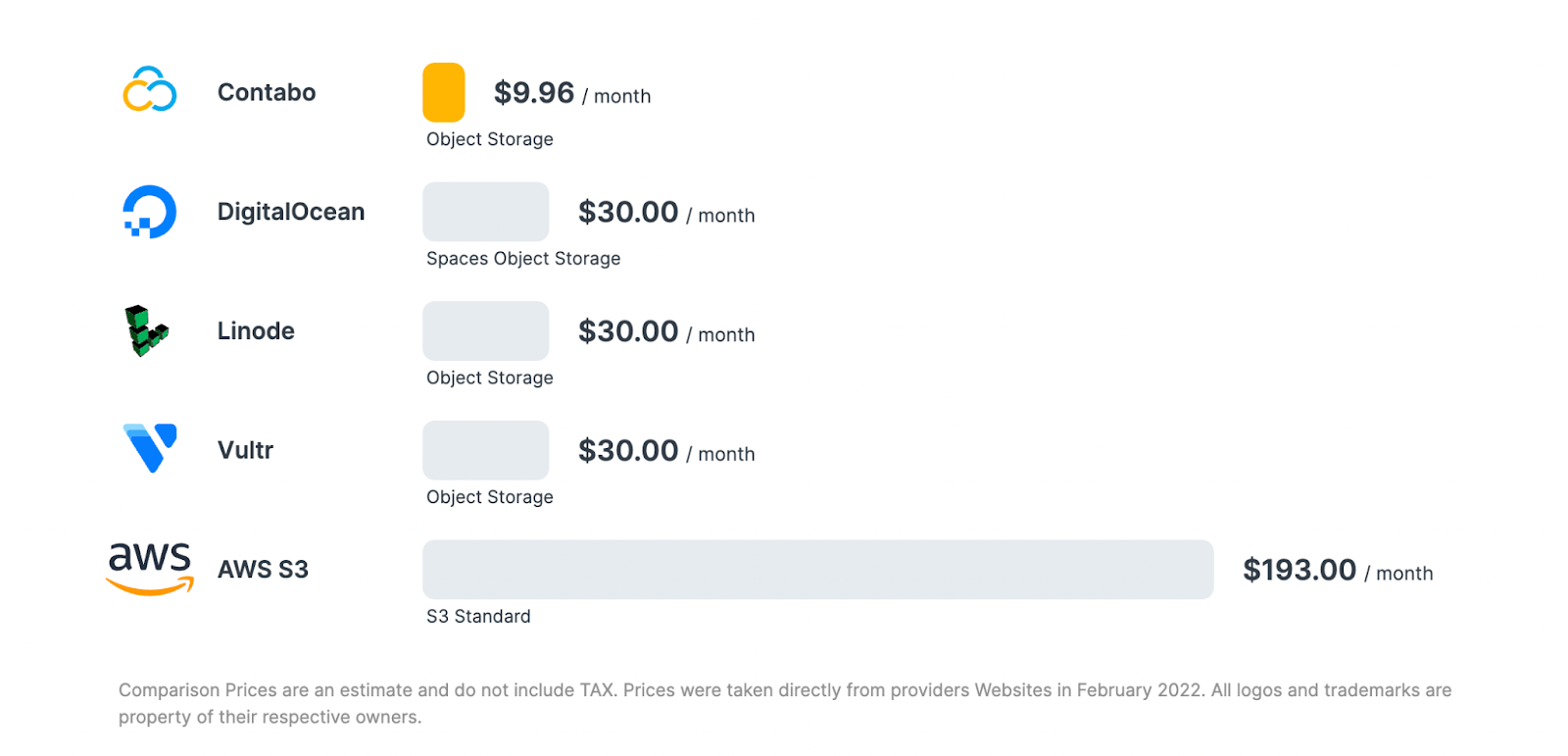The width and height of the screenshot is (1568, 756).
Task: Click the Contabo cloud logo
Action: point(149,89)
